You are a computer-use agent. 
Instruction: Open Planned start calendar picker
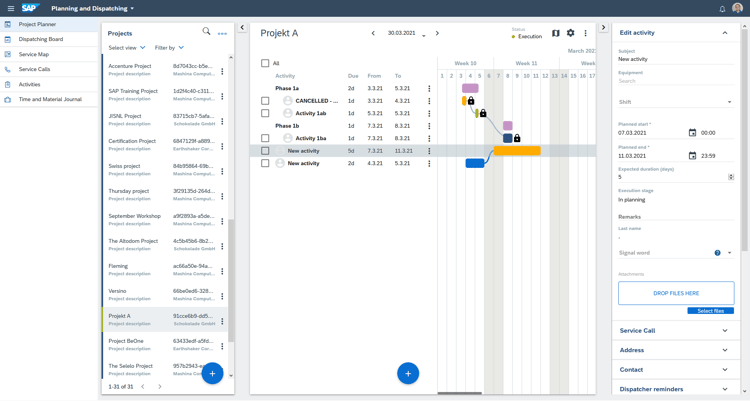click(692, 133)
